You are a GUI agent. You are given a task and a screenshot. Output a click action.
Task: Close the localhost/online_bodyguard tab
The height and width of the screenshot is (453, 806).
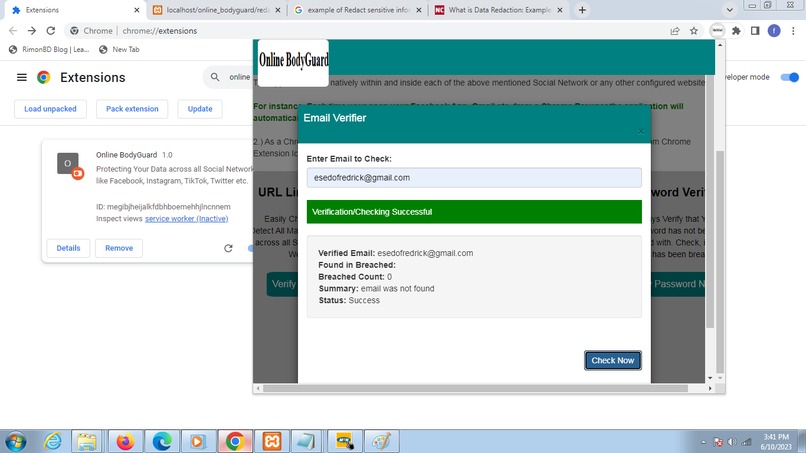pyautogui.click(x=278, y=10)
